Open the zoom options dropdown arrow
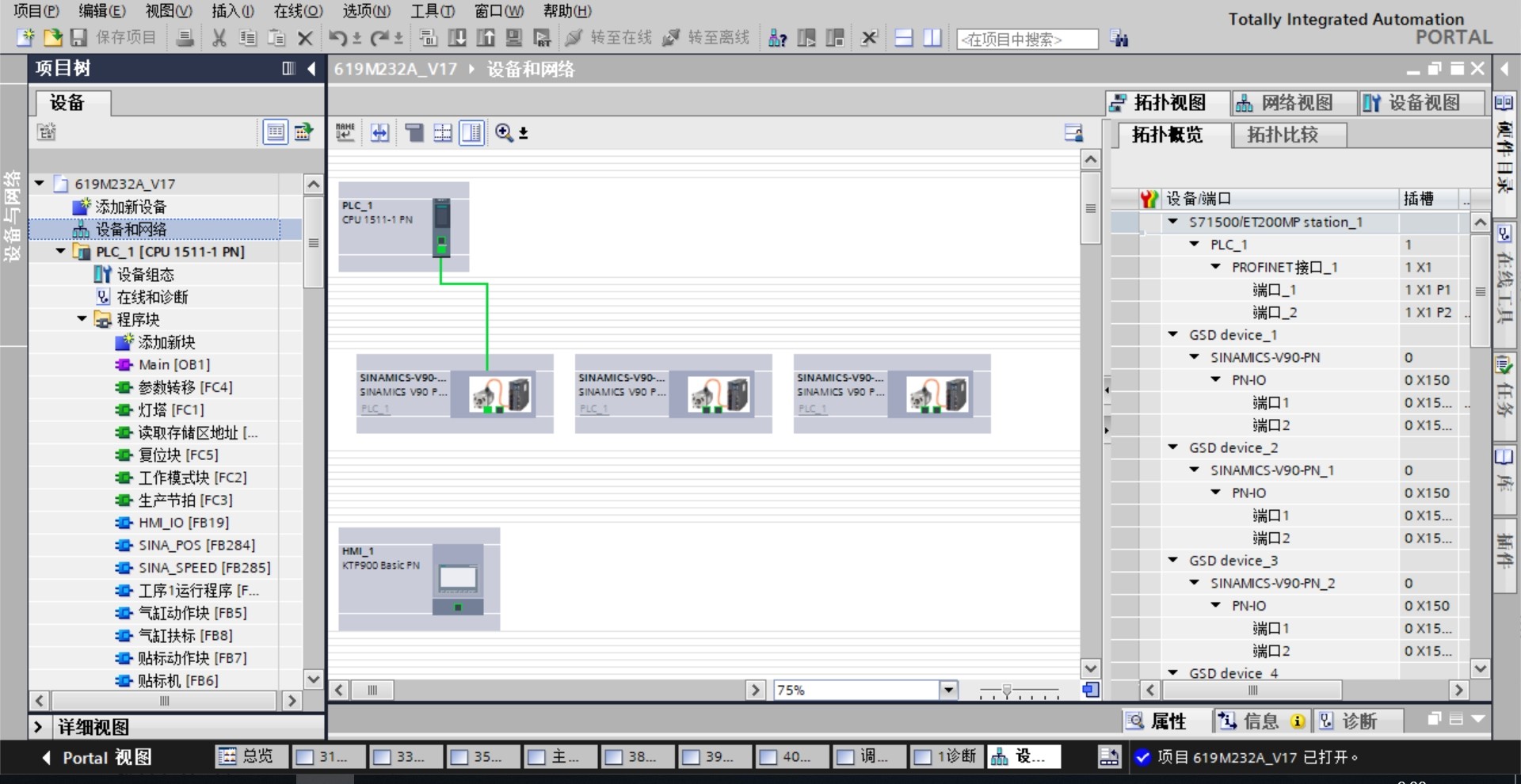The width and height of the screenshot is (1521, 784). pyautogui.click(x=524, y=133)
